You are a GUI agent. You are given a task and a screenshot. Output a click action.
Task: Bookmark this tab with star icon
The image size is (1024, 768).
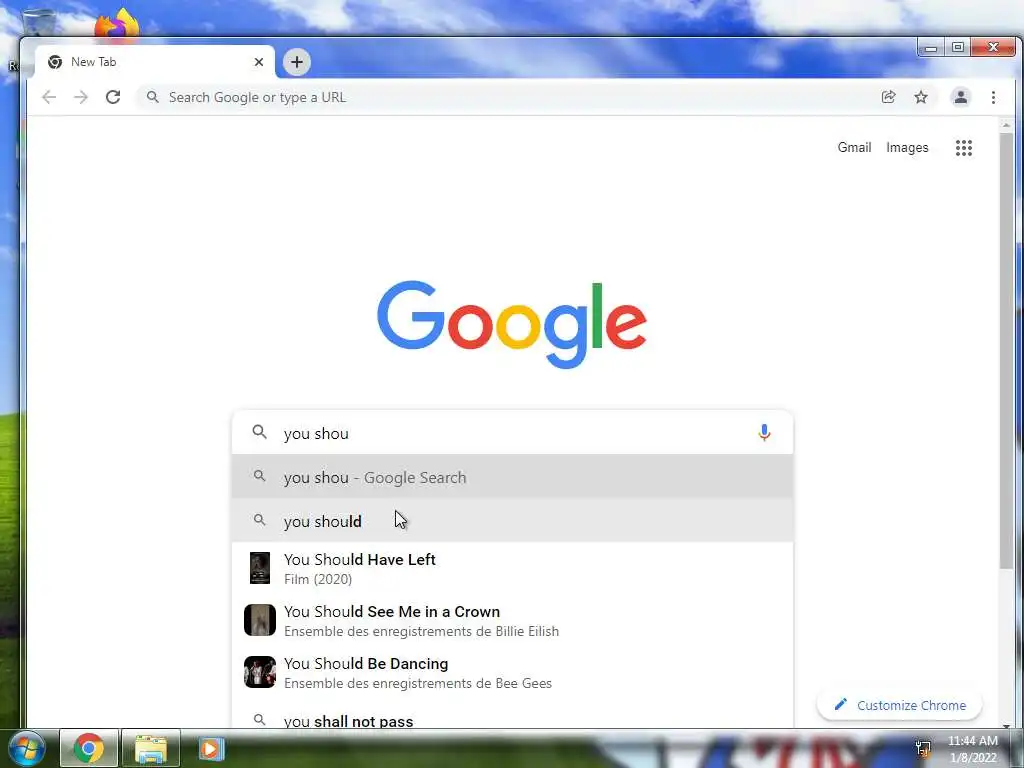coord(921,97)
